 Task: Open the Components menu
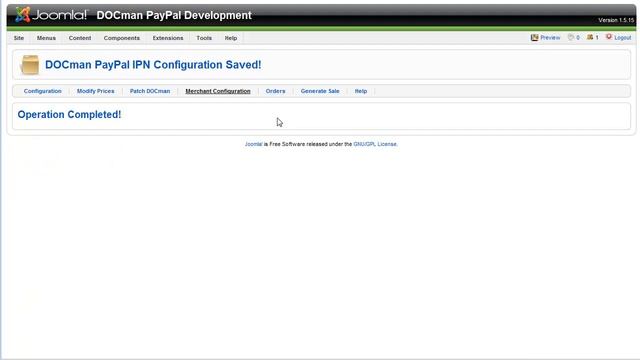[122, 38]
